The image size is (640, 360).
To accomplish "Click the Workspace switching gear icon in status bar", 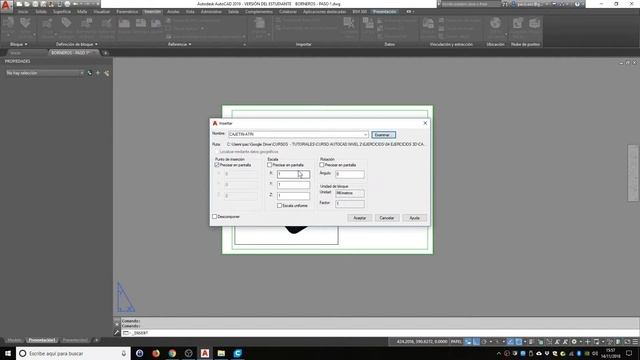I will [x=573, y=342].
